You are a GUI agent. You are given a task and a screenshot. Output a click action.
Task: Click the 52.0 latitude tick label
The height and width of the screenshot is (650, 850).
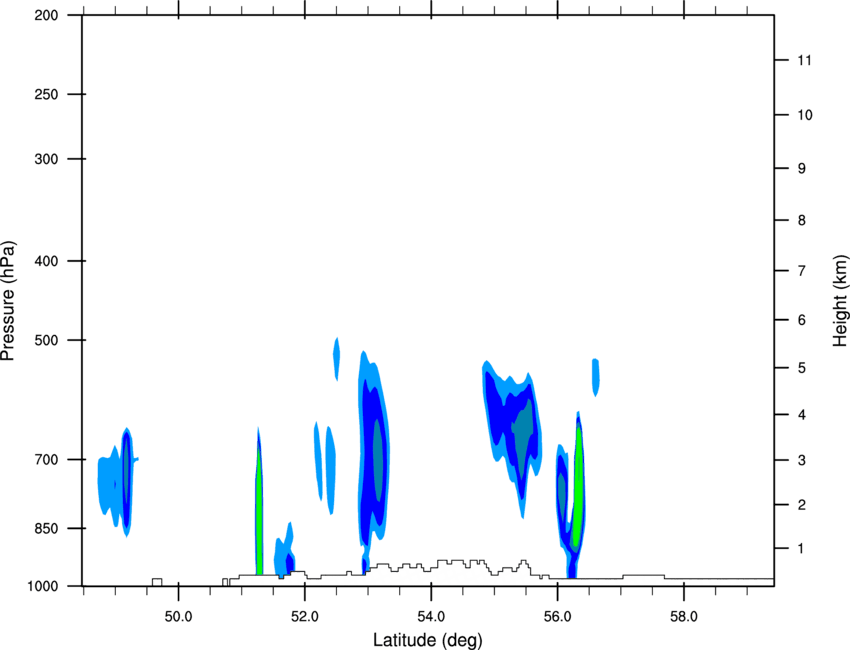pos(305,617)
